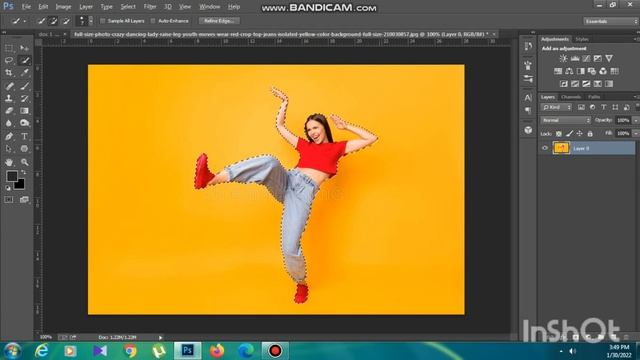Toggle lock transparent pixels
The image size is (640, 360).
click(x=559, y=133)
